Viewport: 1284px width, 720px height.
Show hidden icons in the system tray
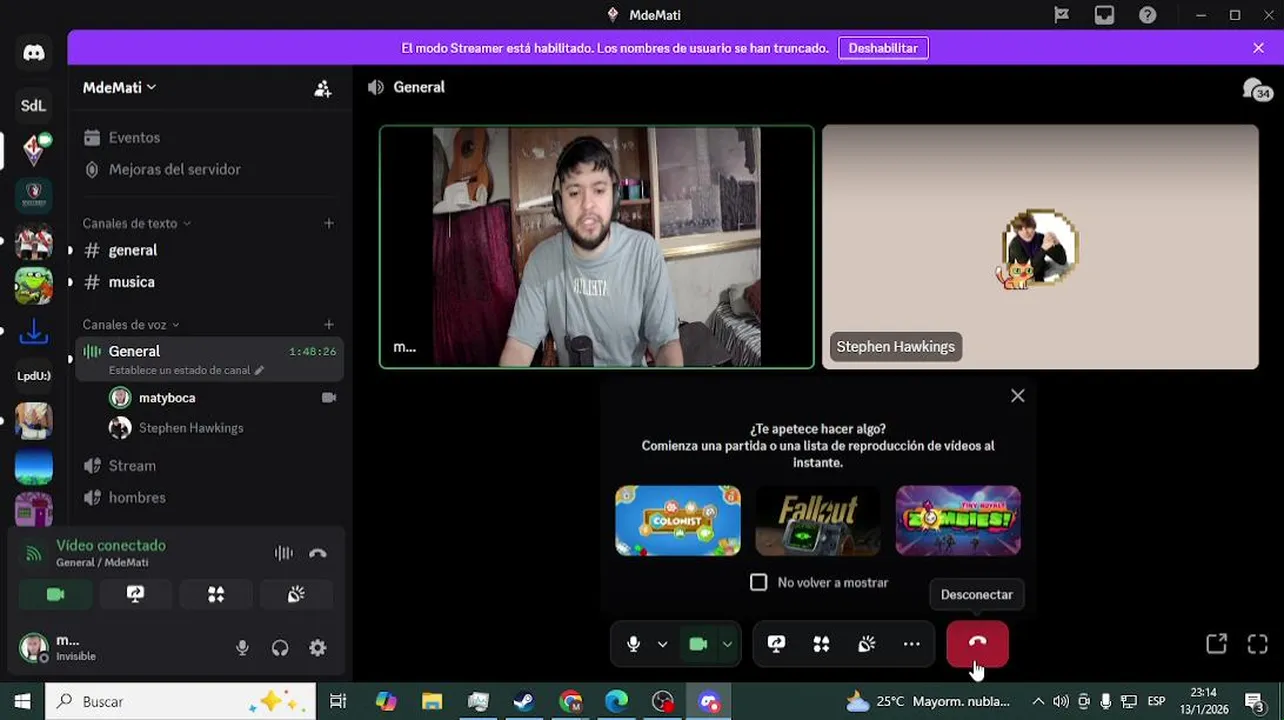[x=1038, y=701]
